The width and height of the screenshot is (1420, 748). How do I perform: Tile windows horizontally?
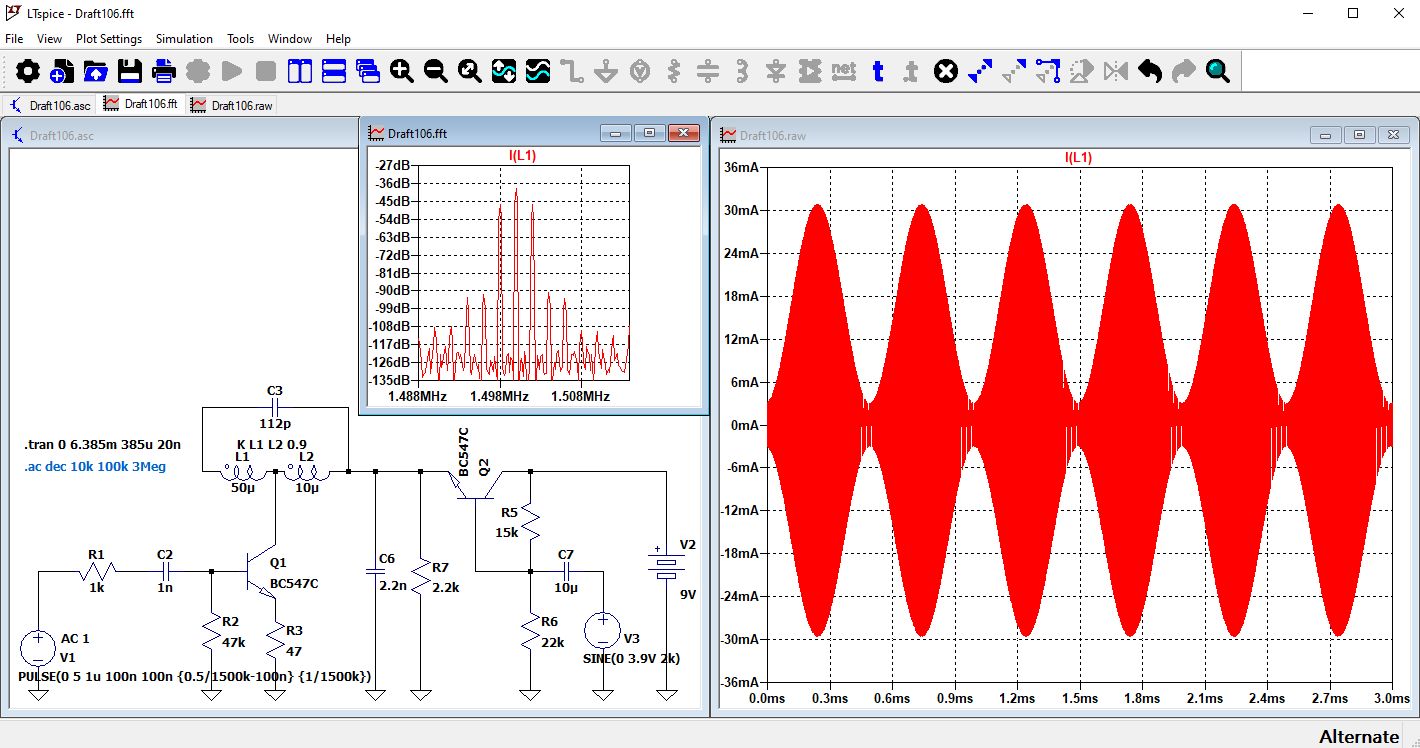(334, 71)
